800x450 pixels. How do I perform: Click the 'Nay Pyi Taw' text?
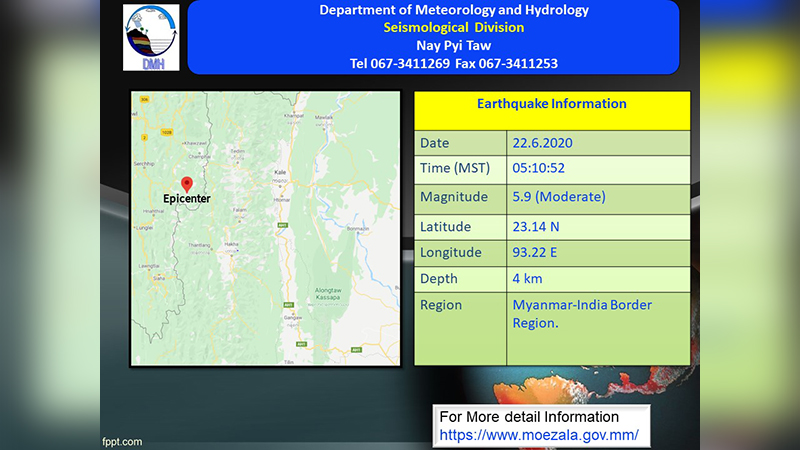pyautogui.click(x=454, y=45)
